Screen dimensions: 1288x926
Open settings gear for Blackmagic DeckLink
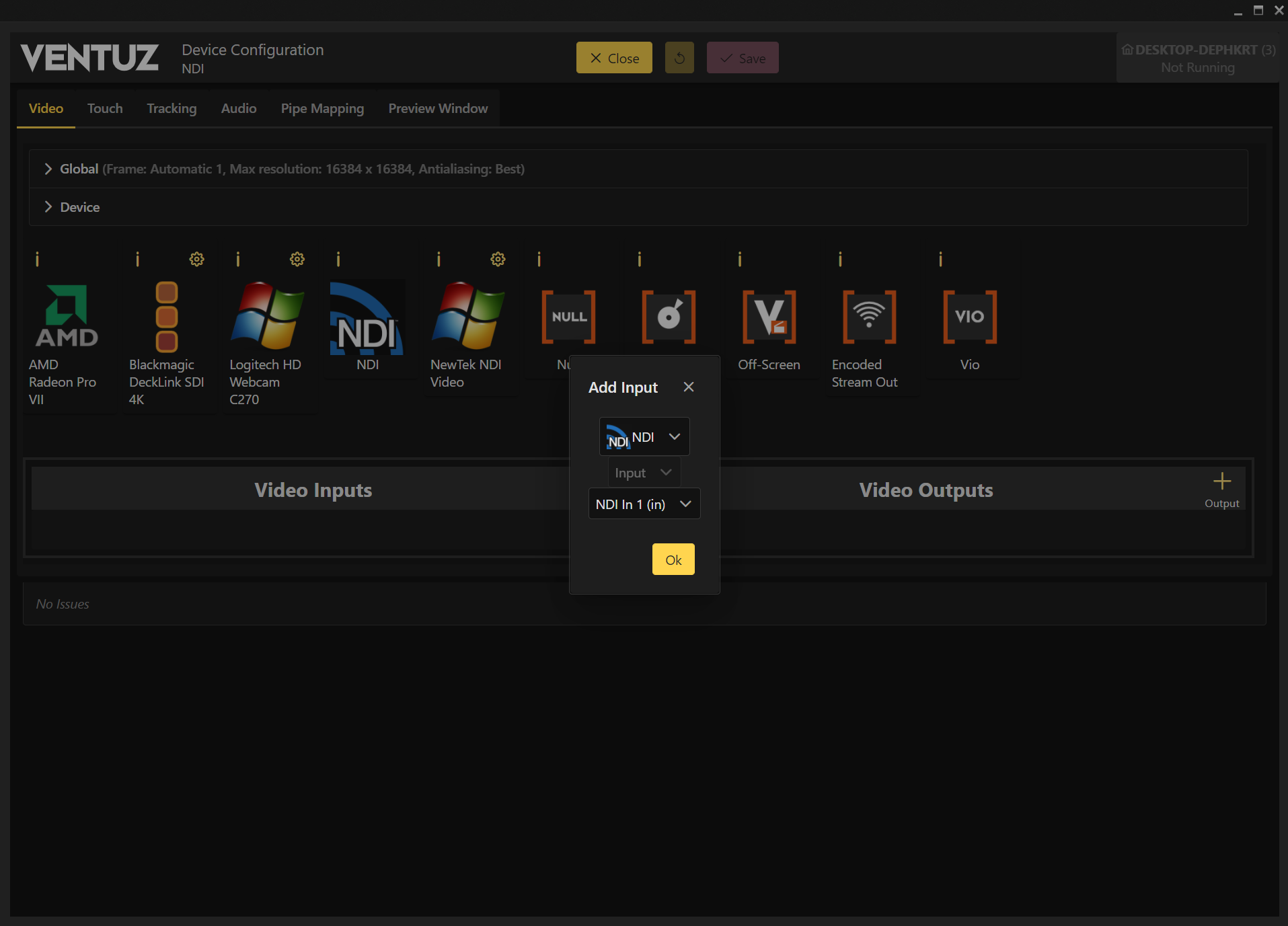[x=196, y=260]
